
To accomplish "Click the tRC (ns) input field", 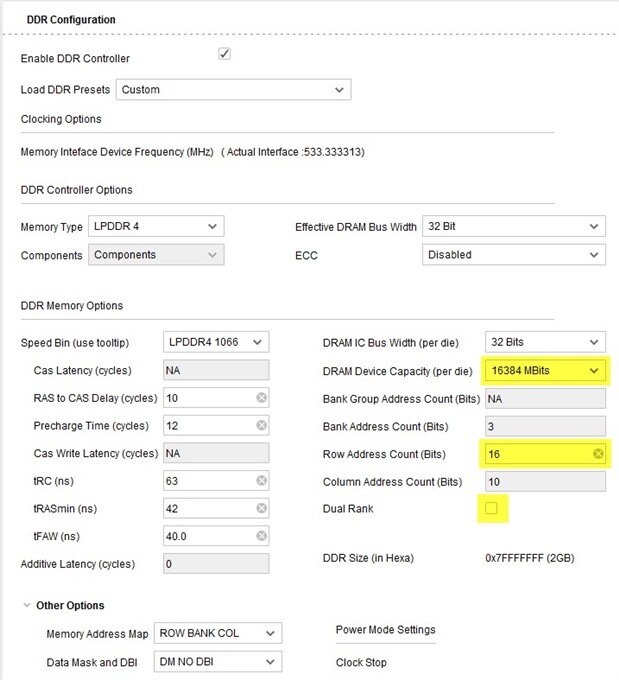I will 207,481.
